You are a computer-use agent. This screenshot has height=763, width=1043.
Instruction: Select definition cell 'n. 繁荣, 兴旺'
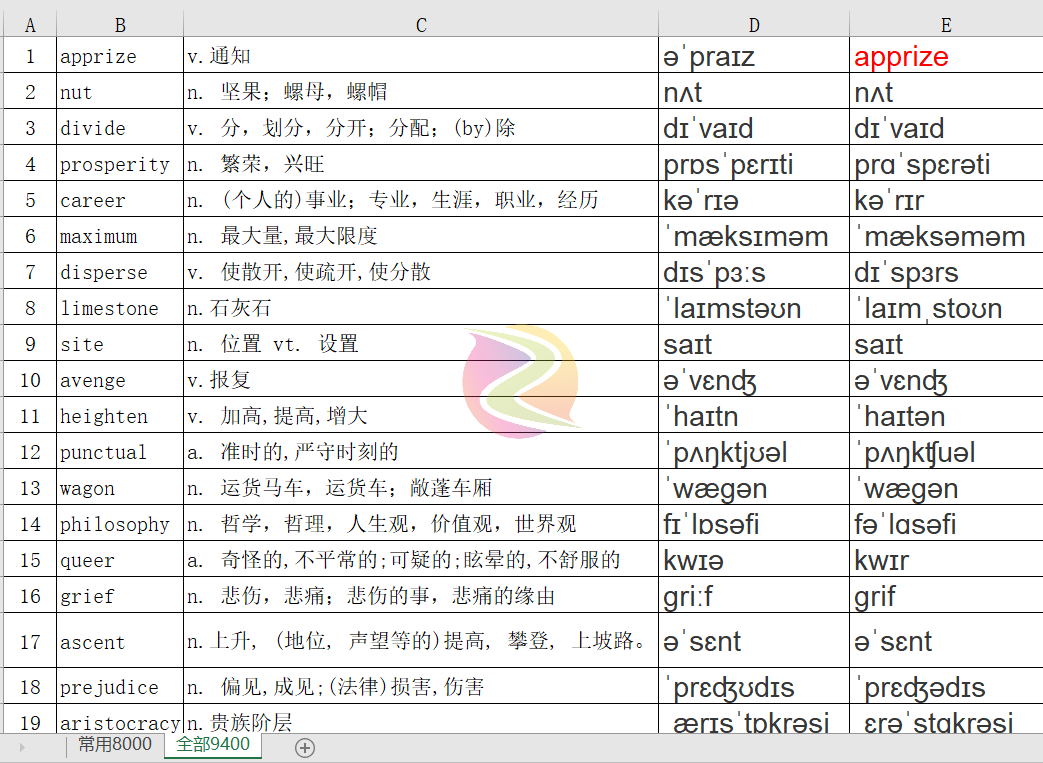tap(421, 163)
